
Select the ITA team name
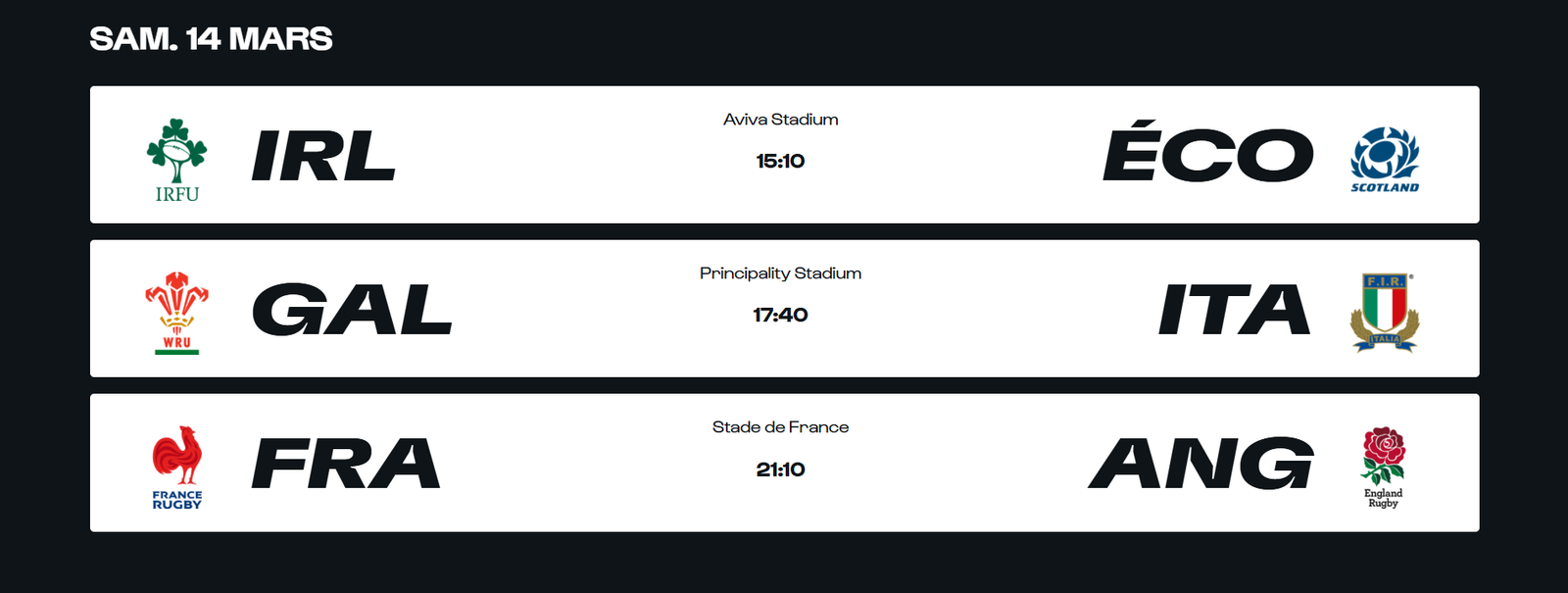tap(1234, 311)
